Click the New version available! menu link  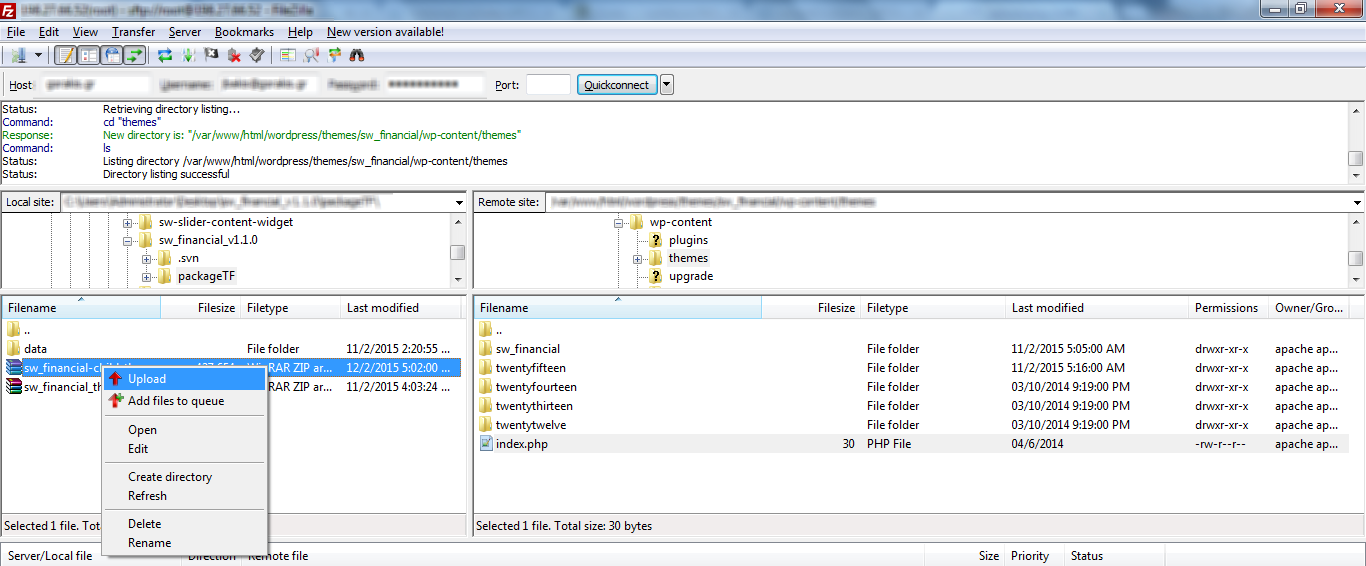385,32
